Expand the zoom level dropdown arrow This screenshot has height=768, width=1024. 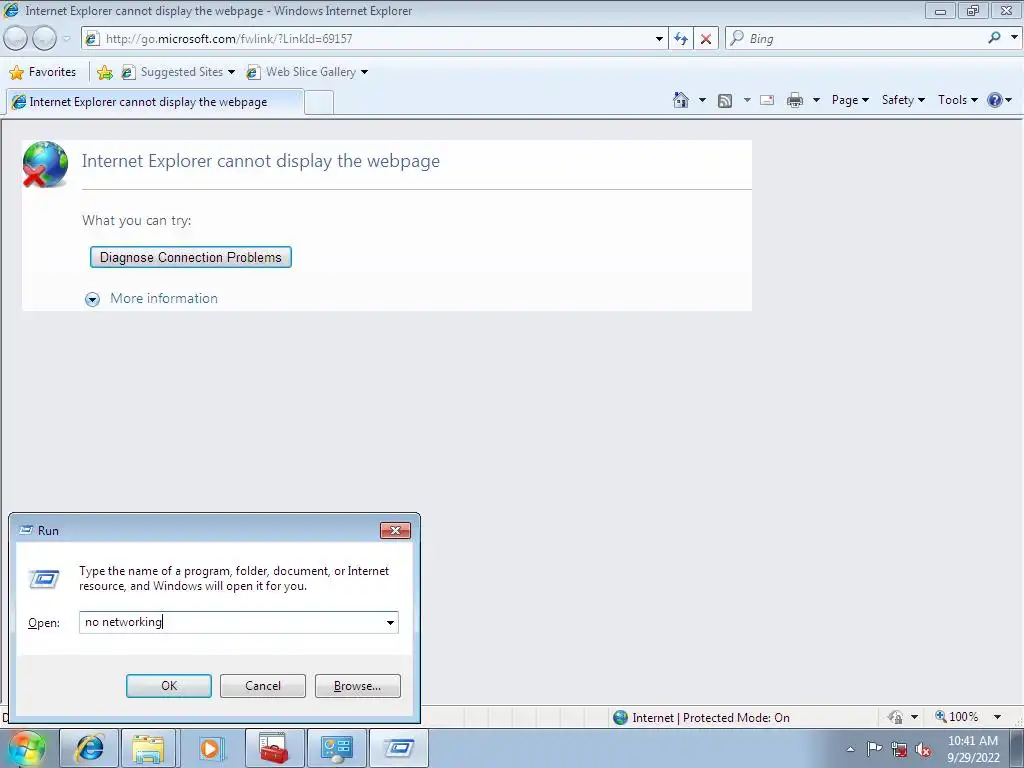[x=997, y=717]
